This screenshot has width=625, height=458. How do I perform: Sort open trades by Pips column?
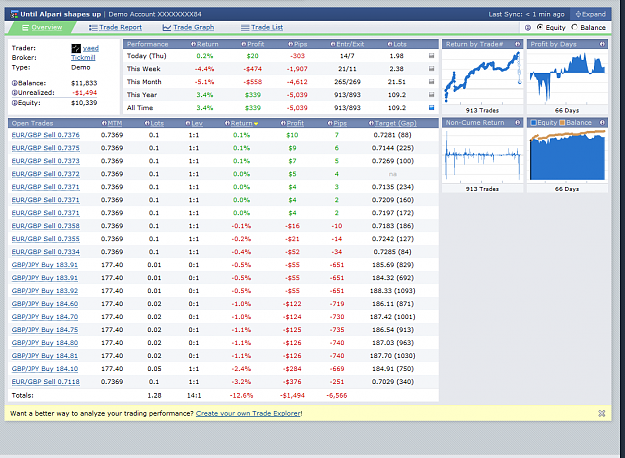[340, 124]
